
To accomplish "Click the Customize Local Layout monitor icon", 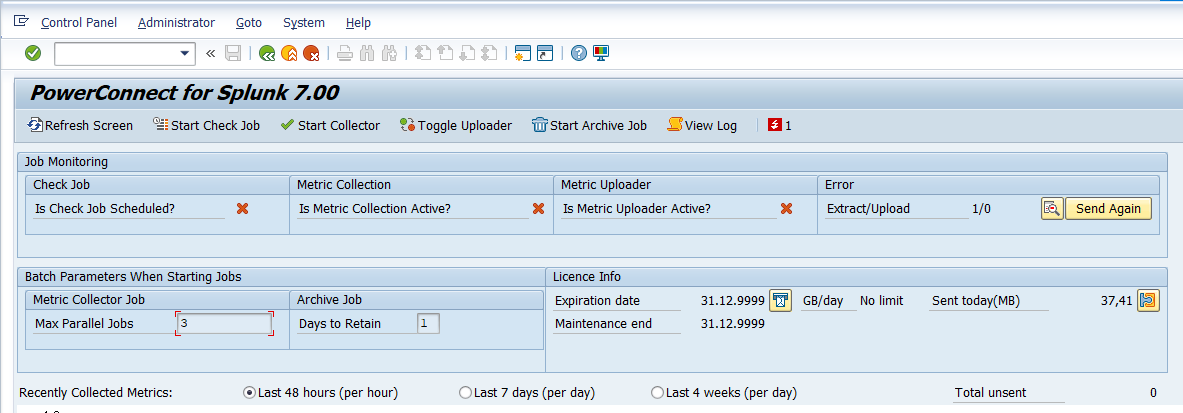I will pos(601,53).
